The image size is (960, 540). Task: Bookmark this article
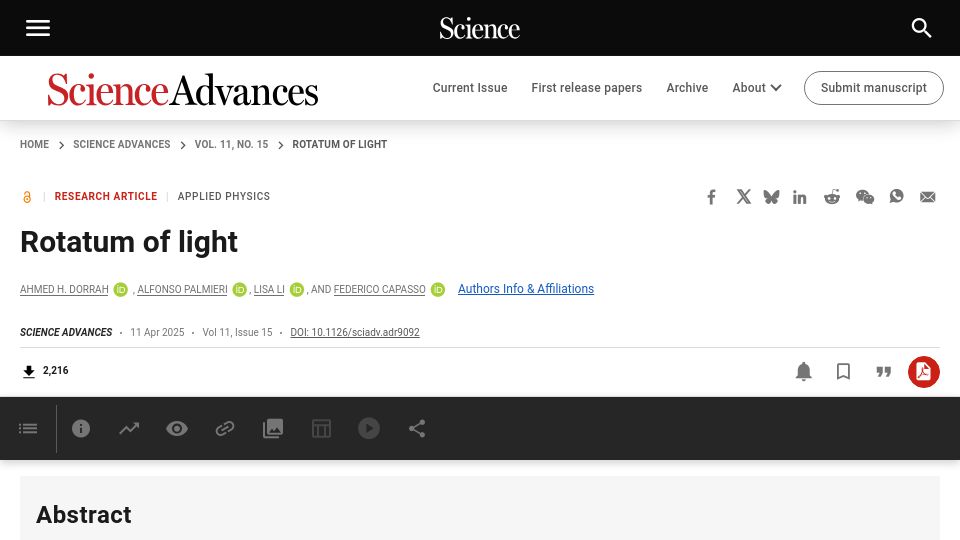tap(843, 372)
